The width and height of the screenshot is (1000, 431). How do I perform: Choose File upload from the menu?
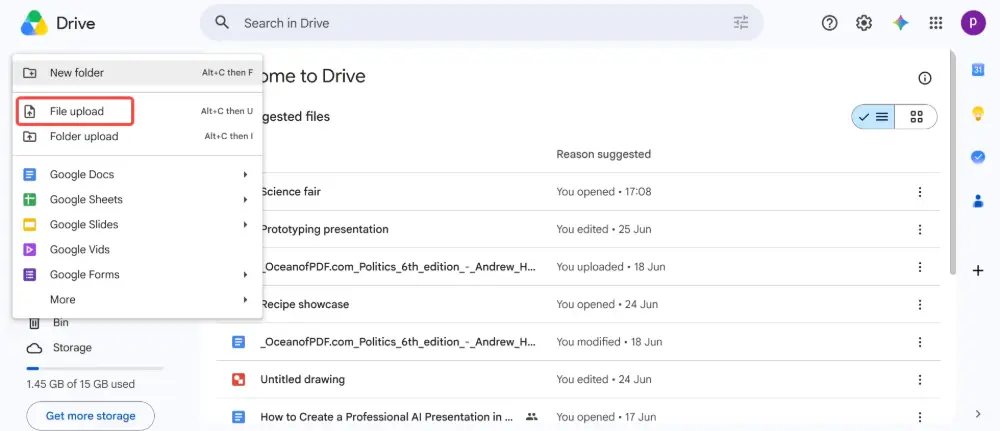[137, 111]
